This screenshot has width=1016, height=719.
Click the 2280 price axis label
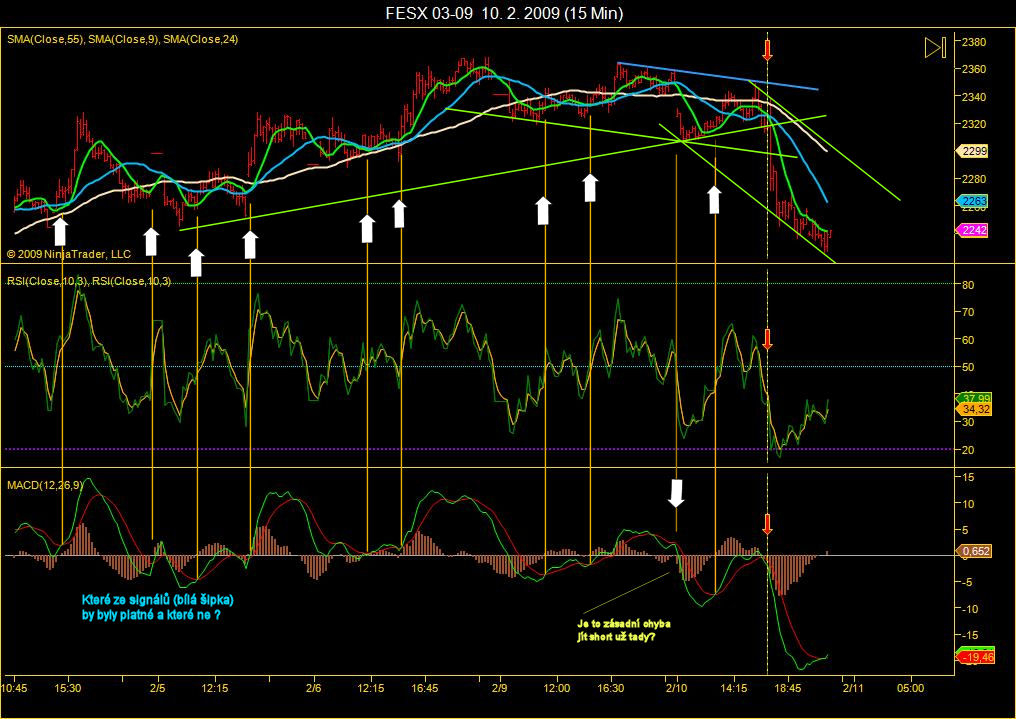point(974,179)
